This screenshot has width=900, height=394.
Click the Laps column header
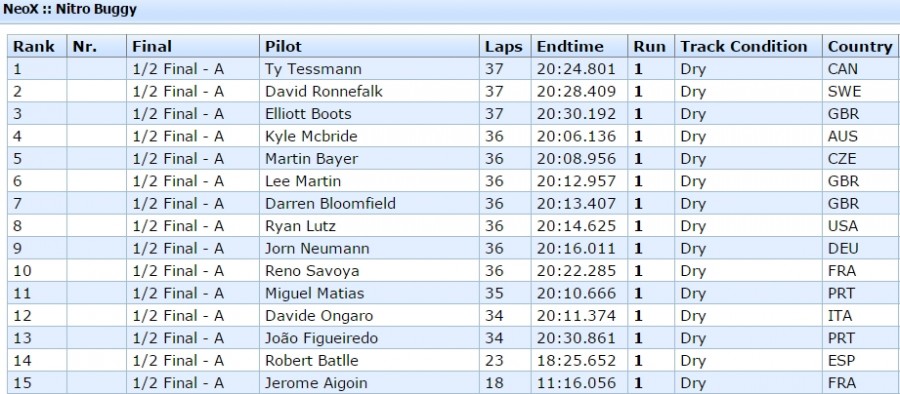click(505, 47)
